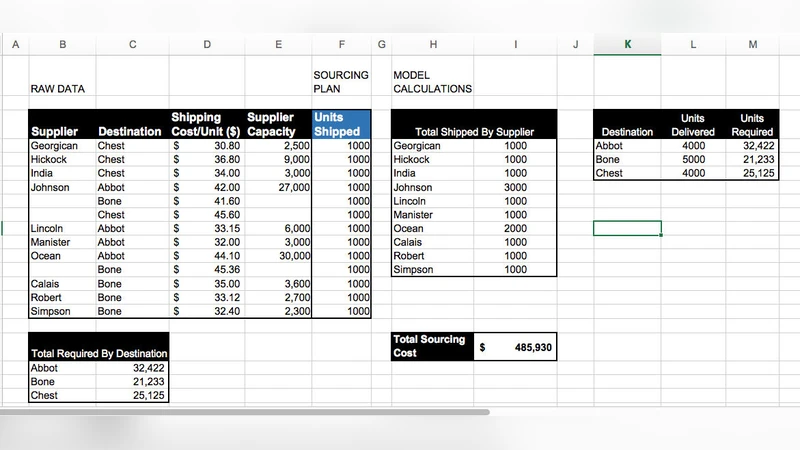800x450 pixels.
Task: Click the 25,125 units required cell in column M
Action: tap(752, 173)
